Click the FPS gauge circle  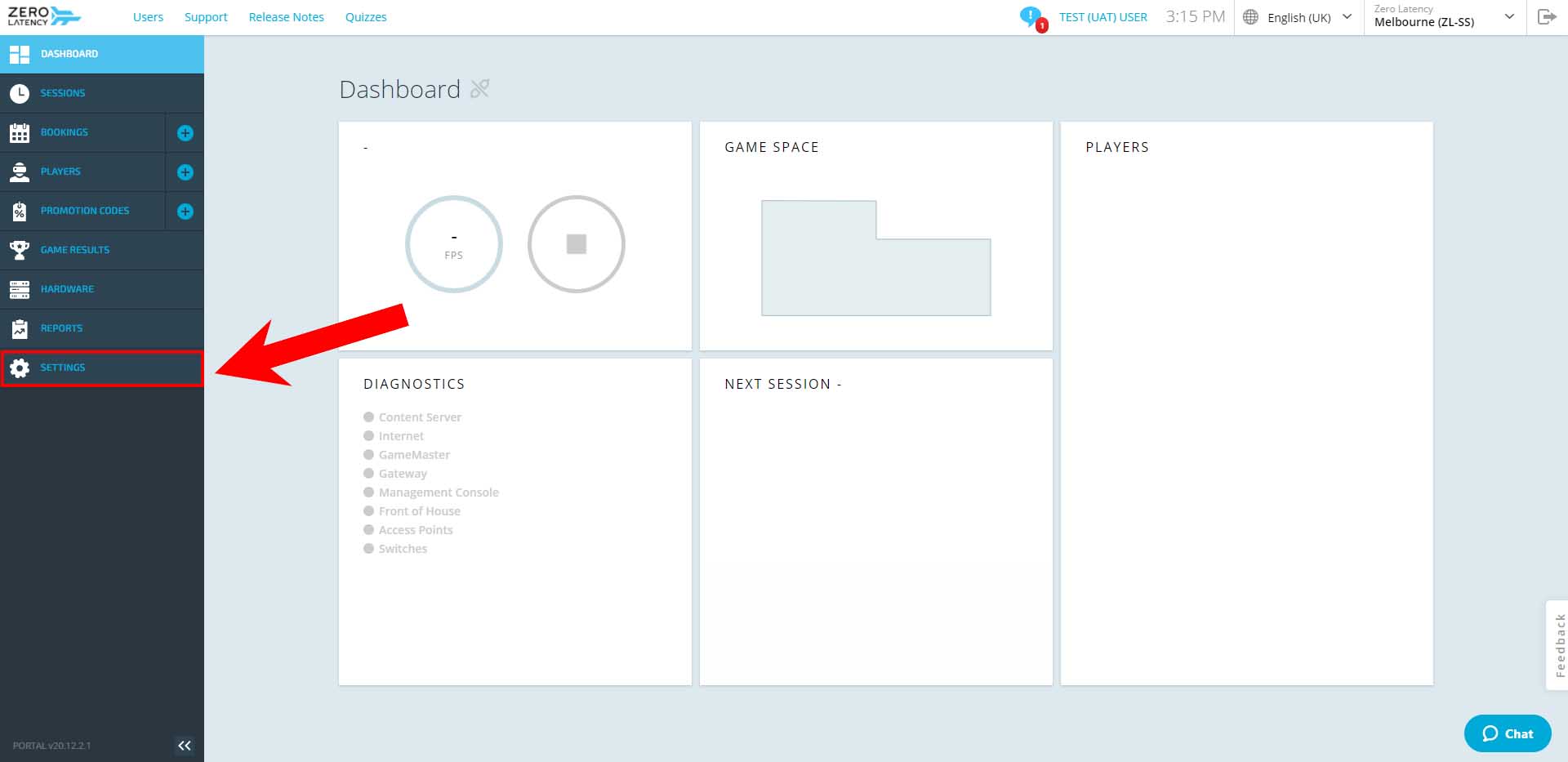point(454,244)
